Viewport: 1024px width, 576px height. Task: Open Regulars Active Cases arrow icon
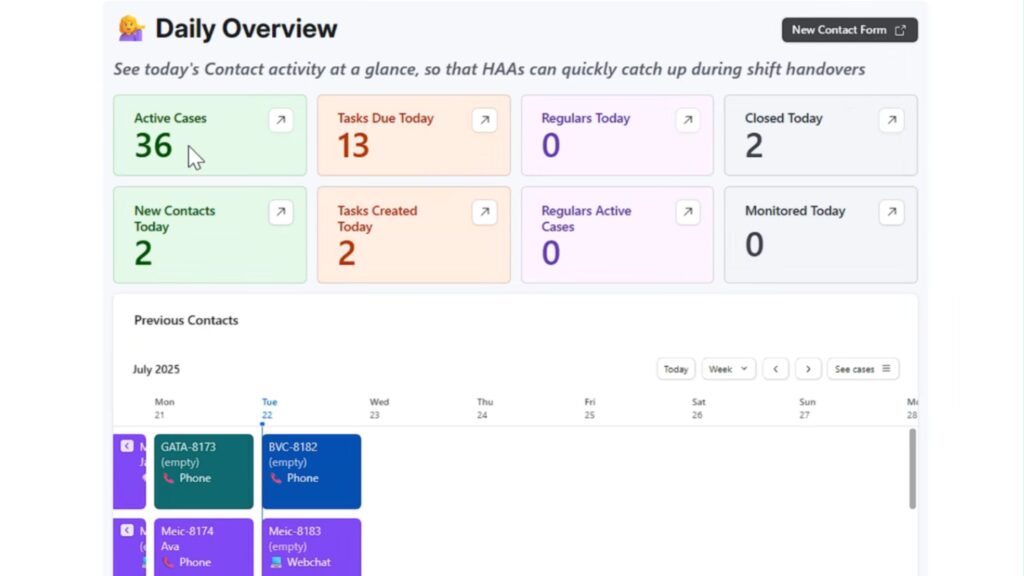pyautogui.click(x=687, y=212)
